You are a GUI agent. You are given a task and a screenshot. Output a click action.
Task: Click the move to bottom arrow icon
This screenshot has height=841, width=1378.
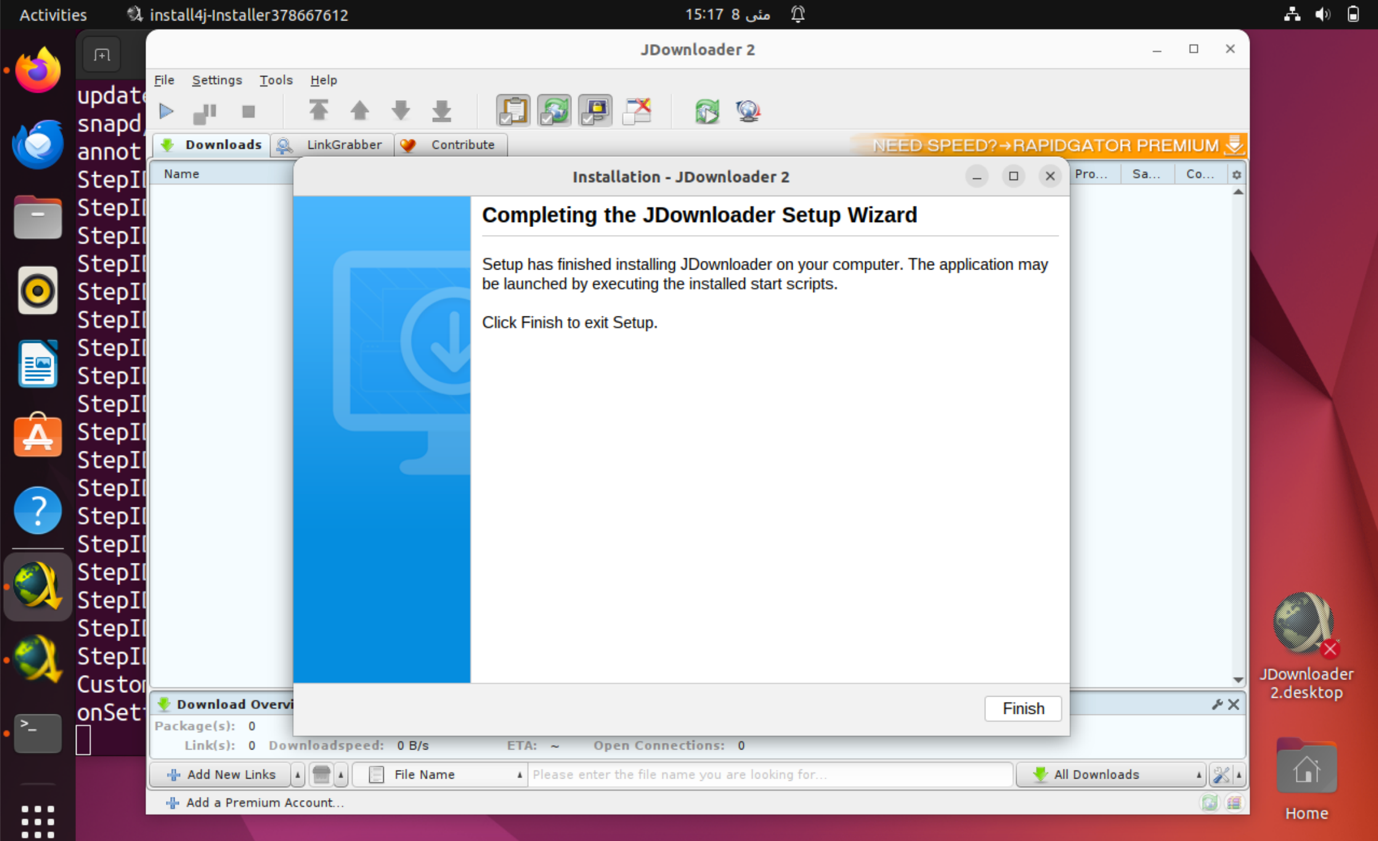click(x=441, y=111)
